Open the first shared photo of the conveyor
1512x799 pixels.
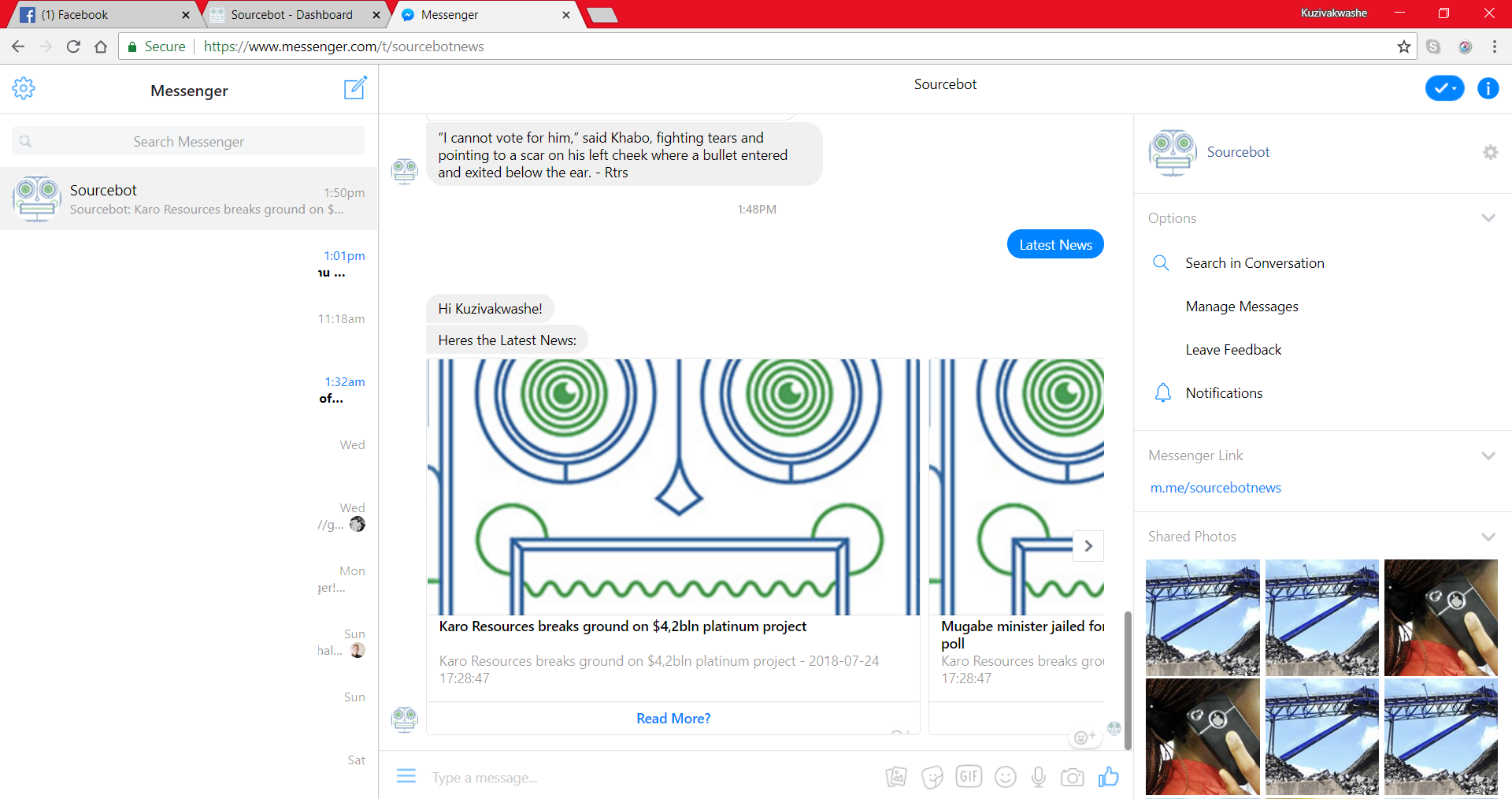click(x=1203, y=618)
